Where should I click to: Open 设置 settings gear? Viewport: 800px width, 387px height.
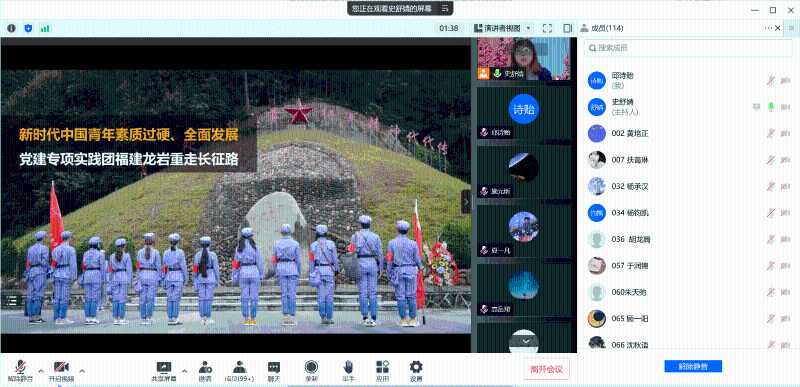tap(416, 371)
